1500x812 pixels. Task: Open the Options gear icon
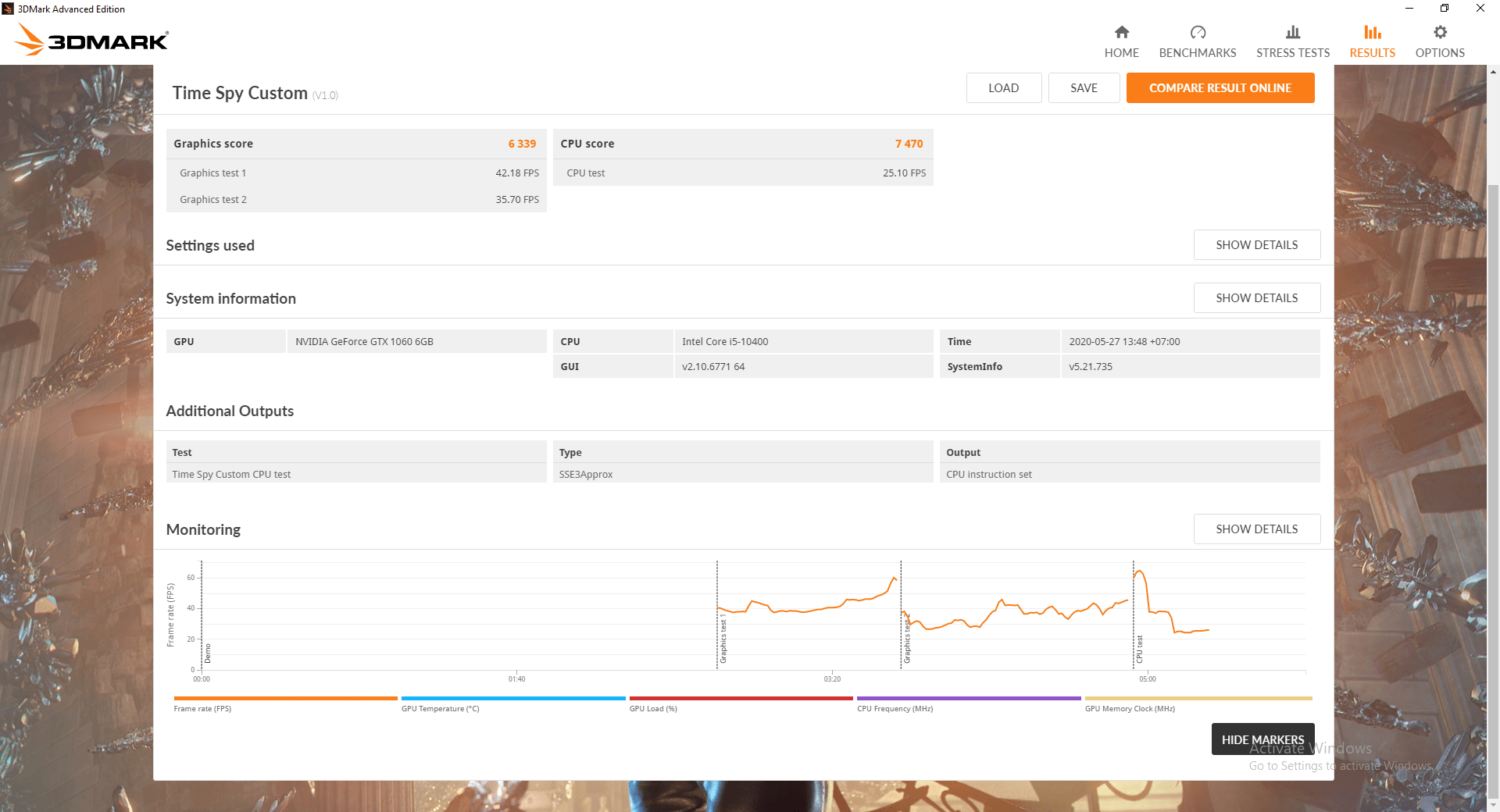point(1440,32)
